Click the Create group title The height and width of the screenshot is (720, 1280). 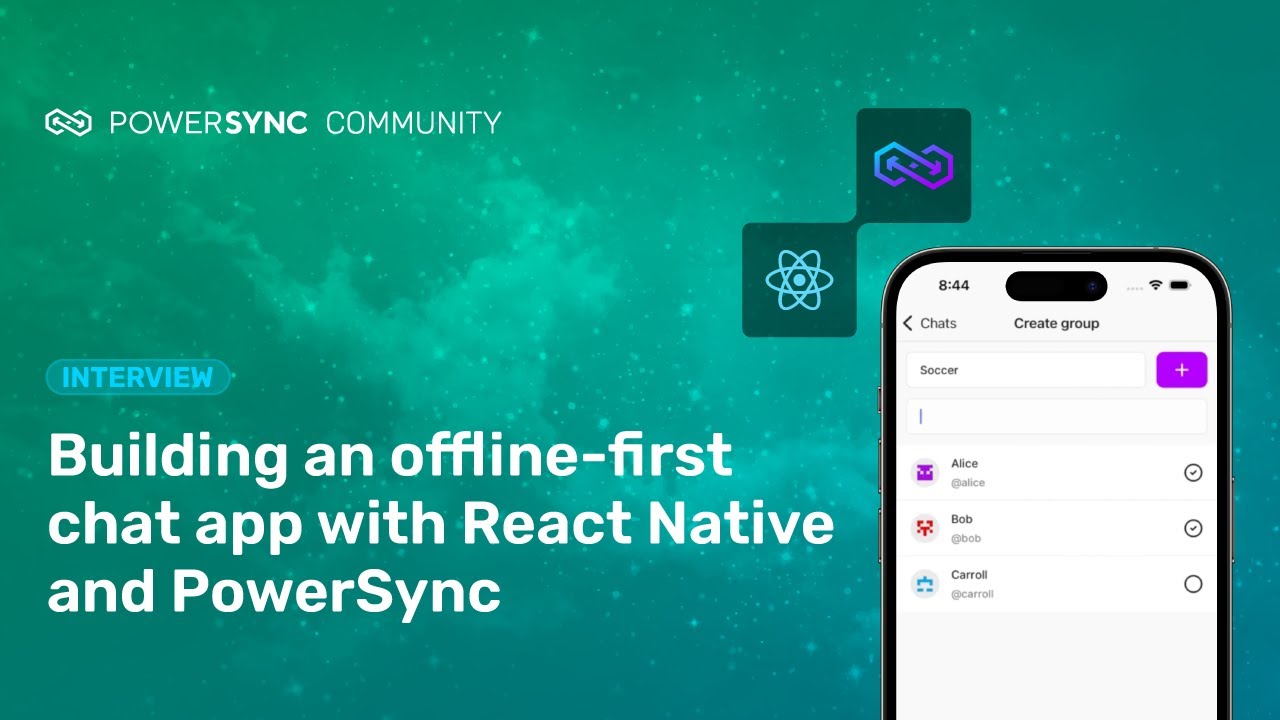pyautogui.click(x=1056, y=323)
